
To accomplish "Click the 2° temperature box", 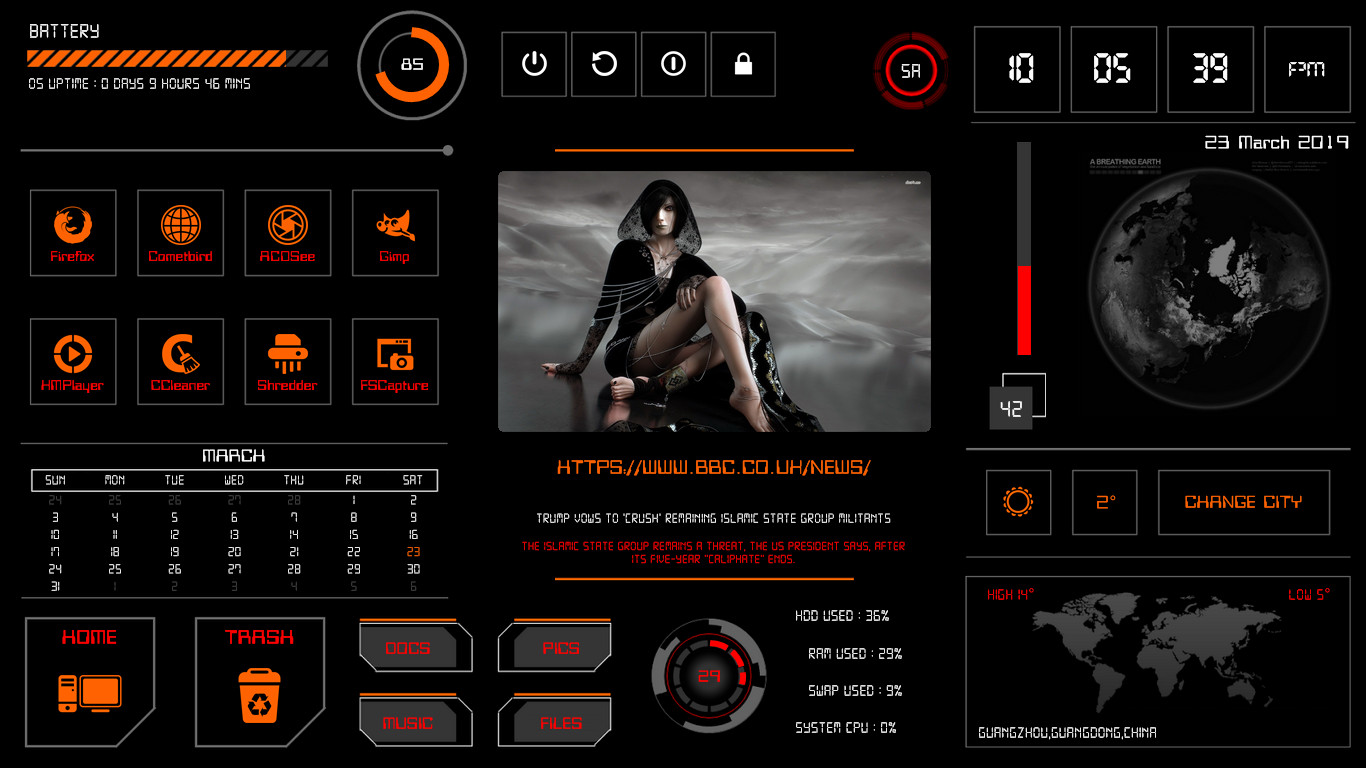I will [x=1105, y=502].
